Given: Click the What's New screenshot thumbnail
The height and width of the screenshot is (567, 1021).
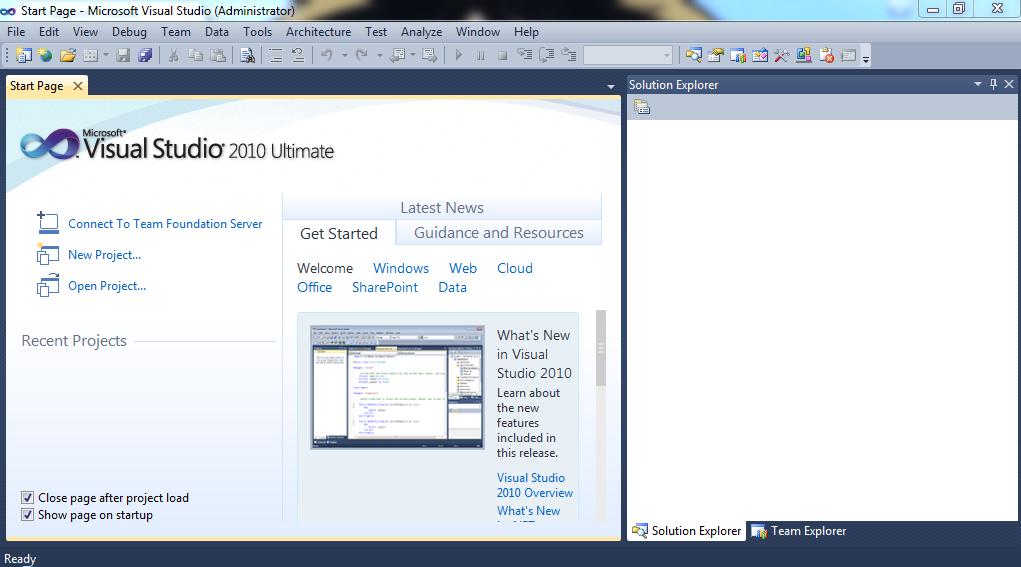Looking at the screenshot, I should pyautogui.click(x=397, y=387).
